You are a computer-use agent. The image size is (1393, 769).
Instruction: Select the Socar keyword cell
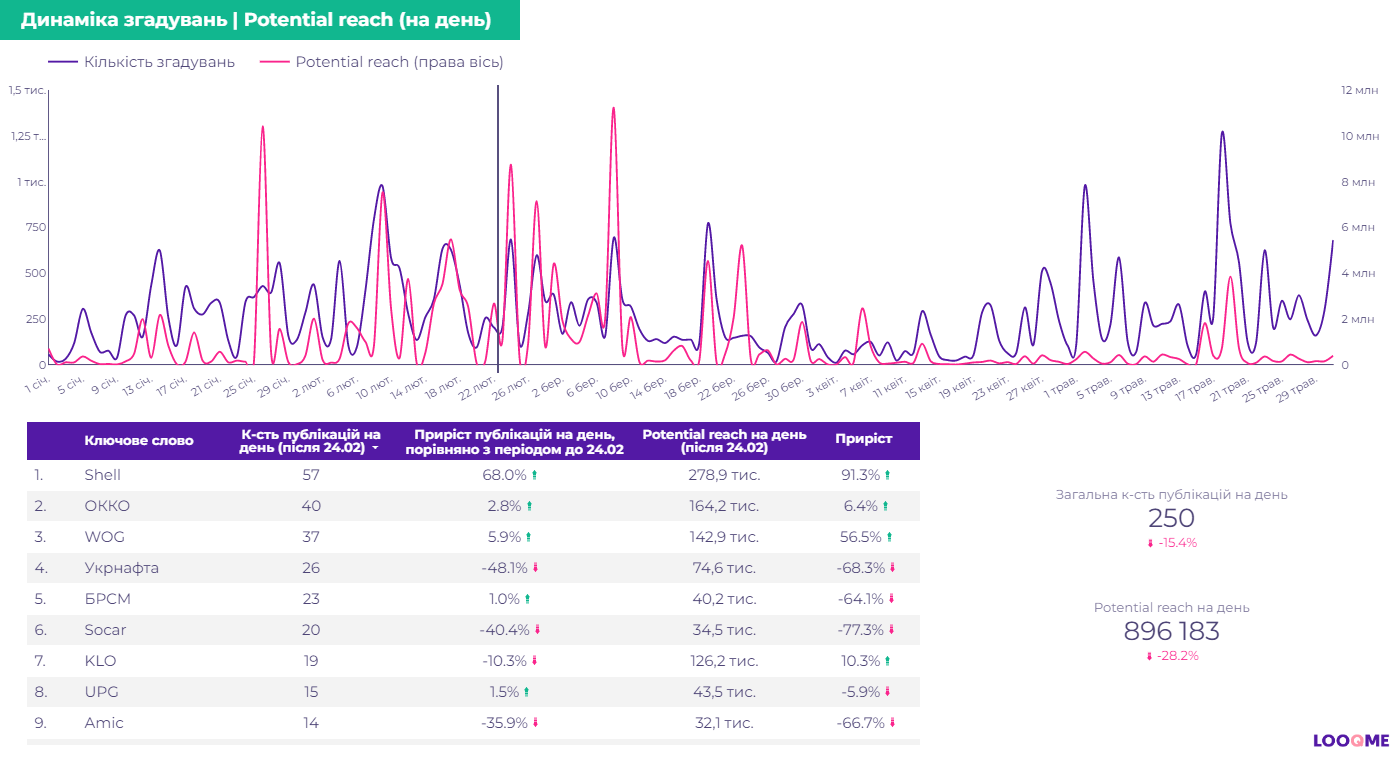coord(105,630)
